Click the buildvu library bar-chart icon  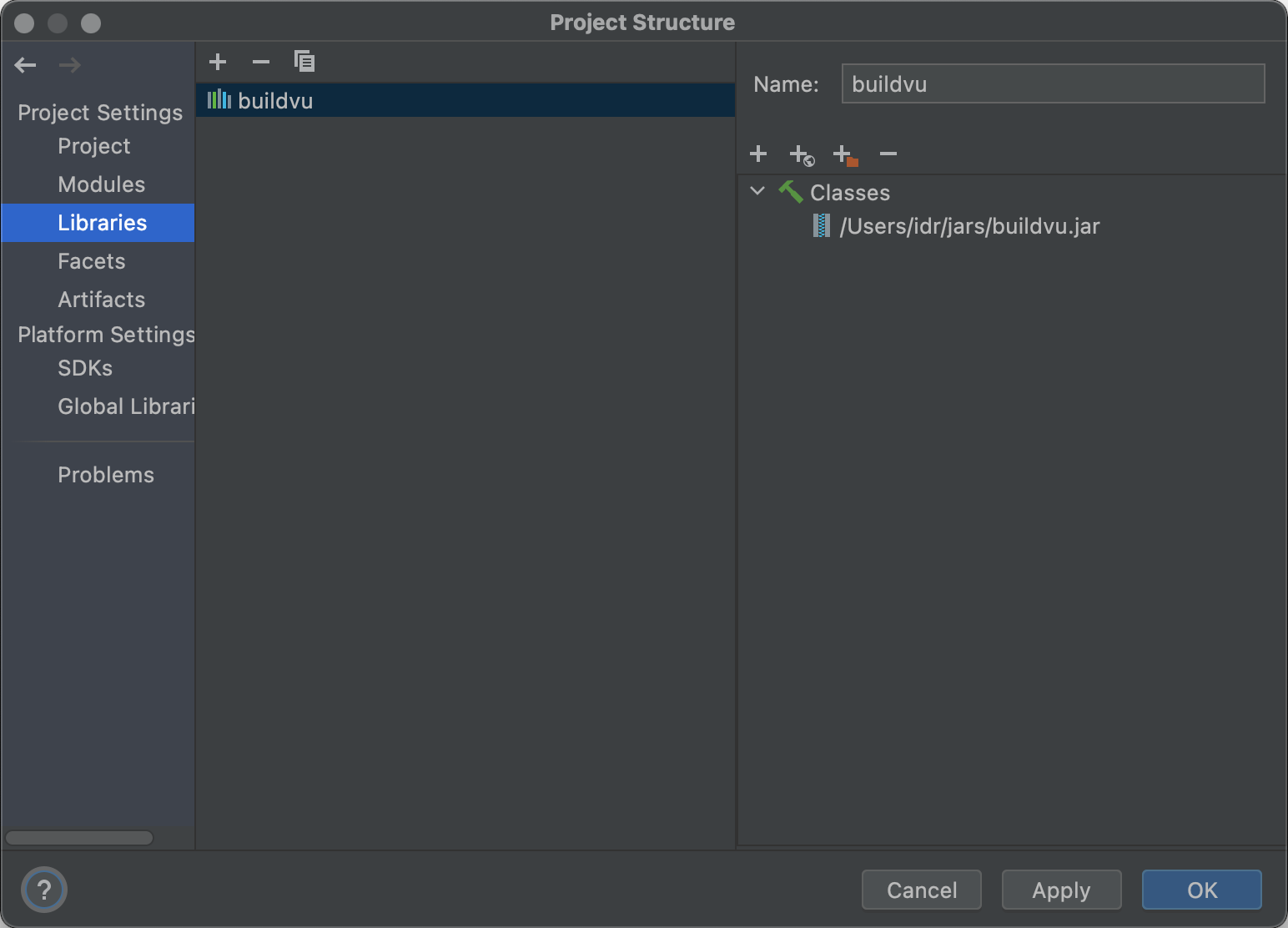click(219, 99)
